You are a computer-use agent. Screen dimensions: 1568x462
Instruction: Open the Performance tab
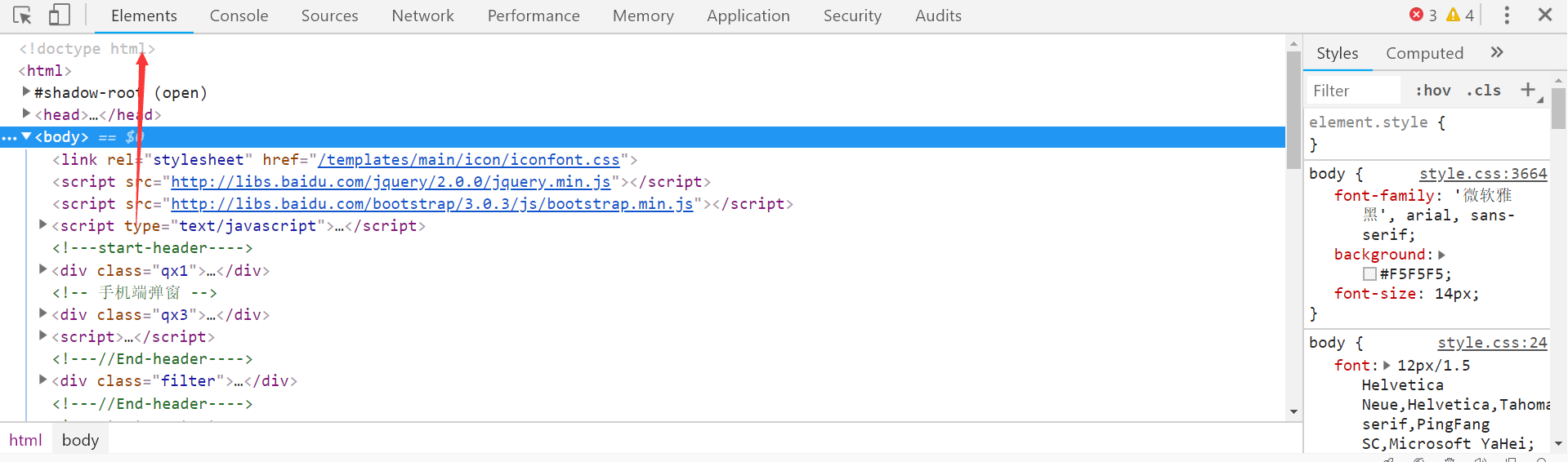point(534,16)
